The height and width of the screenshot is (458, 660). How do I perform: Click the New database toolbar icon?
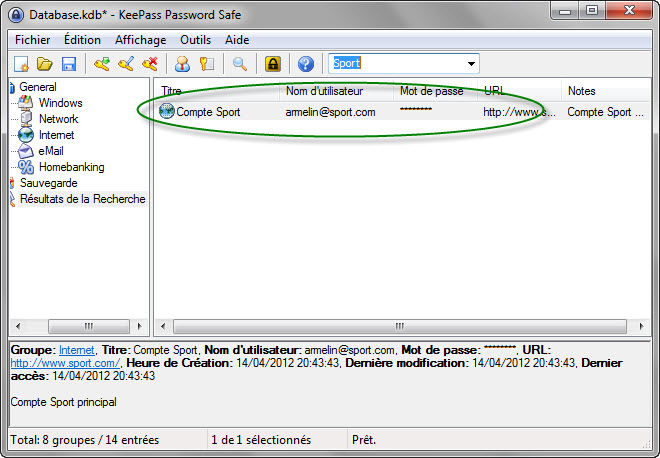coord(21,64)
